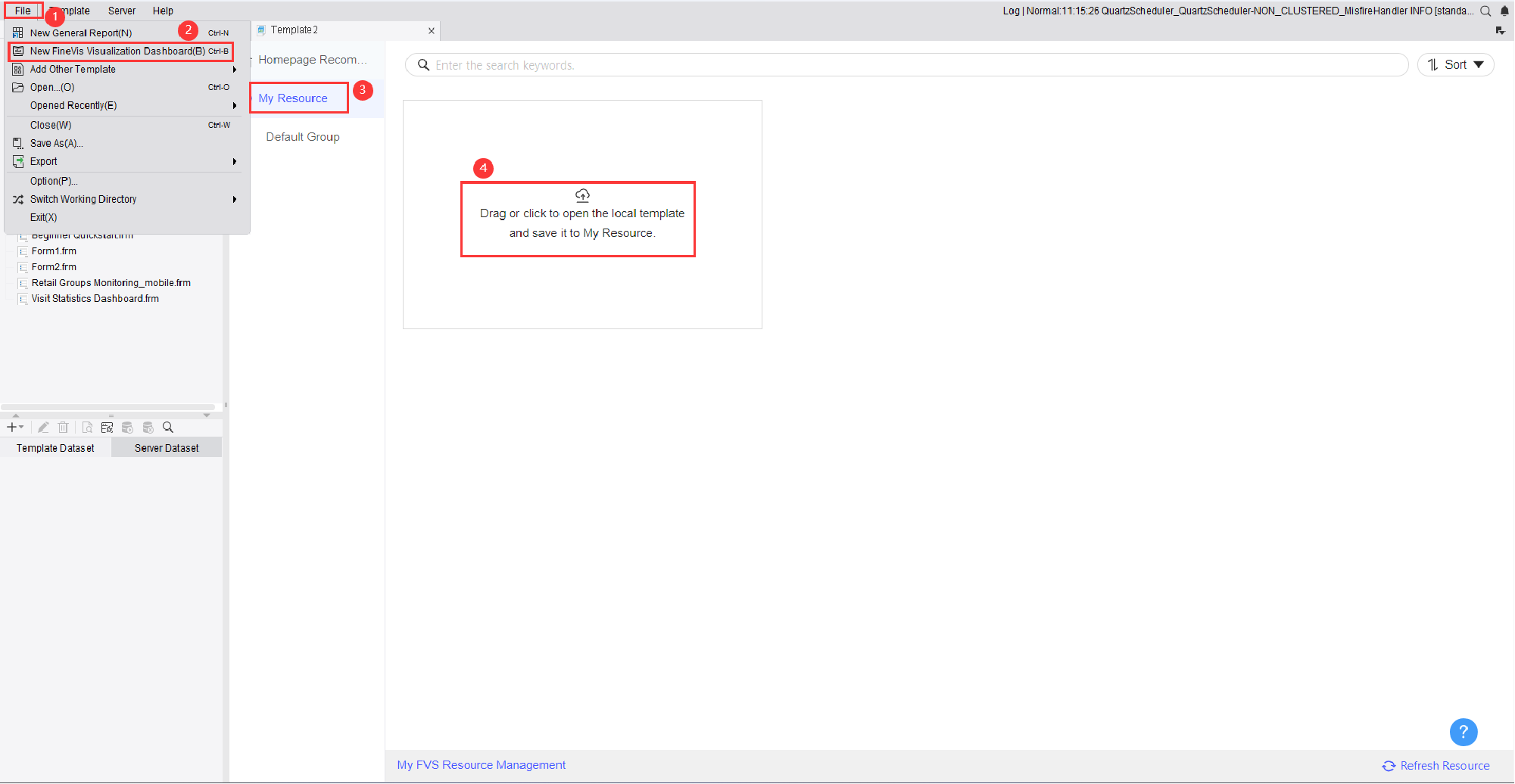
Task: Click the preview dataset icon
Action: 87,428
